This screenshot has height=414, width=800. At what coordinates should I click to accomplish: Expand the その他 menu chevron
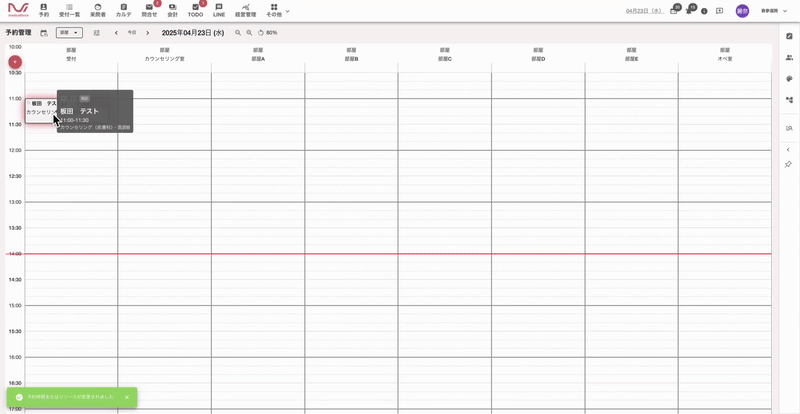point(288,11)
